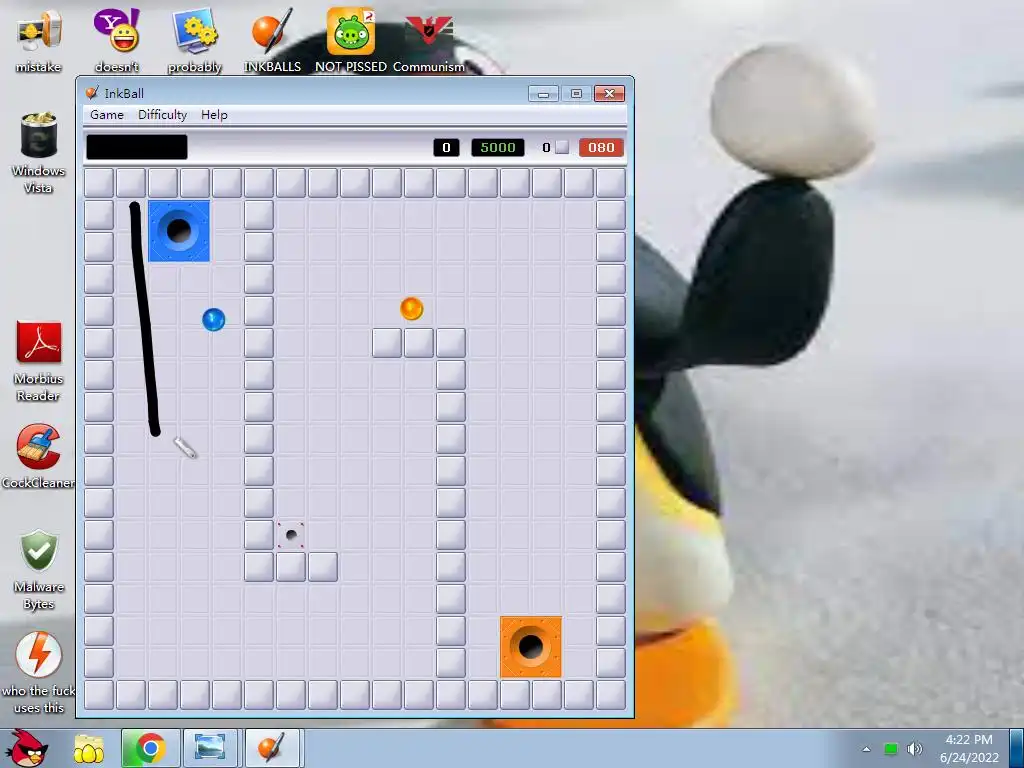Click the blue hole tile
This screenshot has height=768, width=1024.
179,231
